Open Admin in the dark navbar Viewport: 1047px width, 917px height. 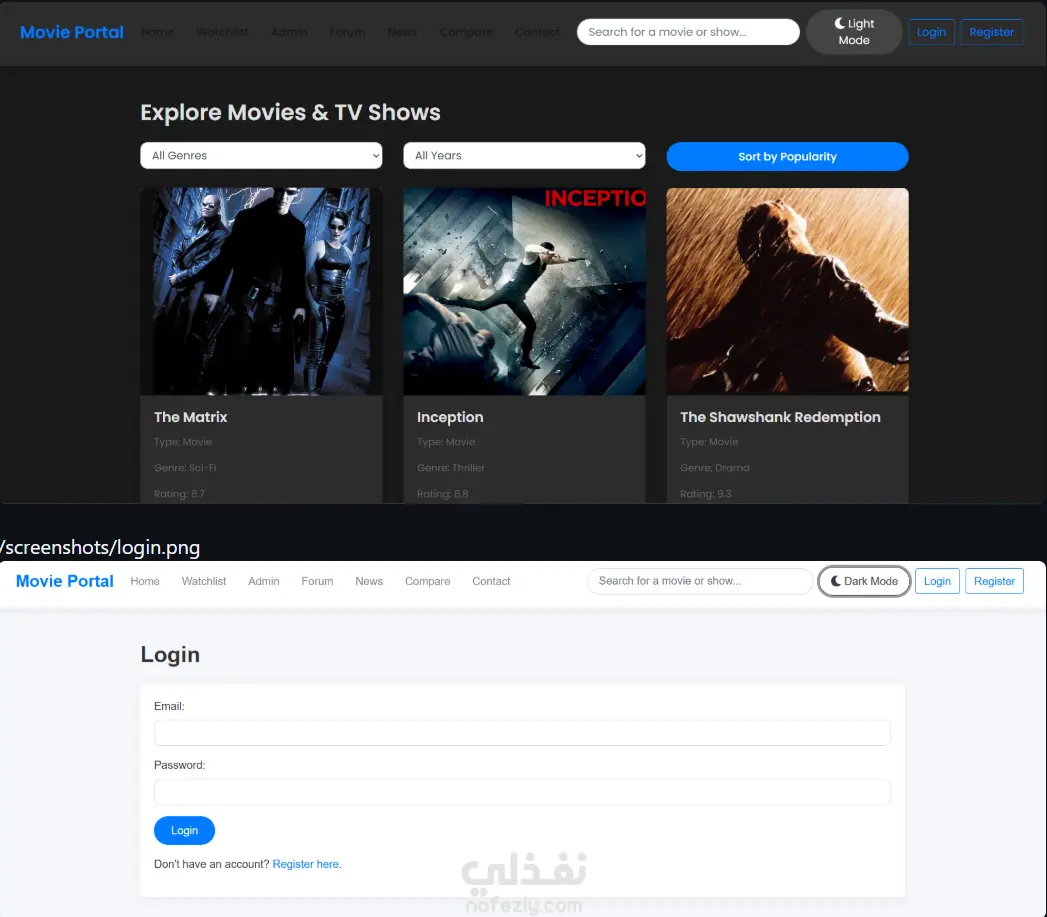289,32
